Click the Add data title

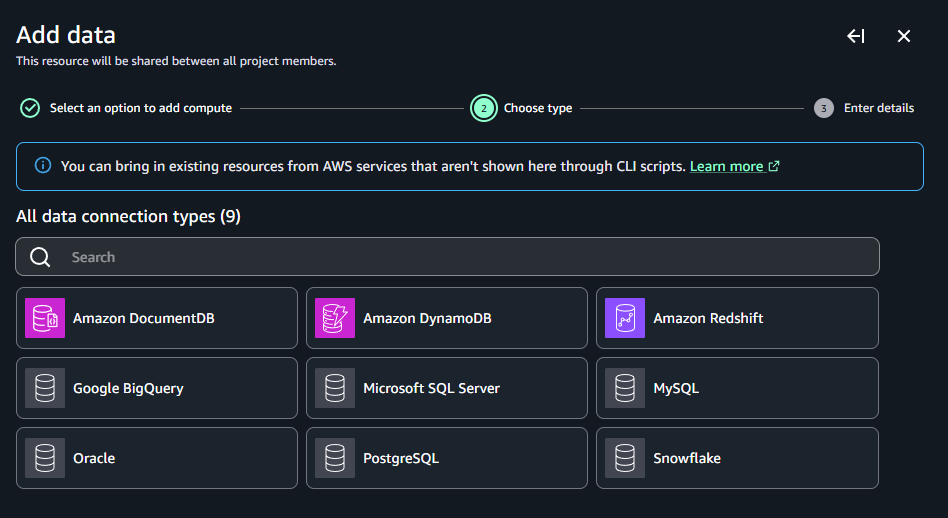click(66, 35)
